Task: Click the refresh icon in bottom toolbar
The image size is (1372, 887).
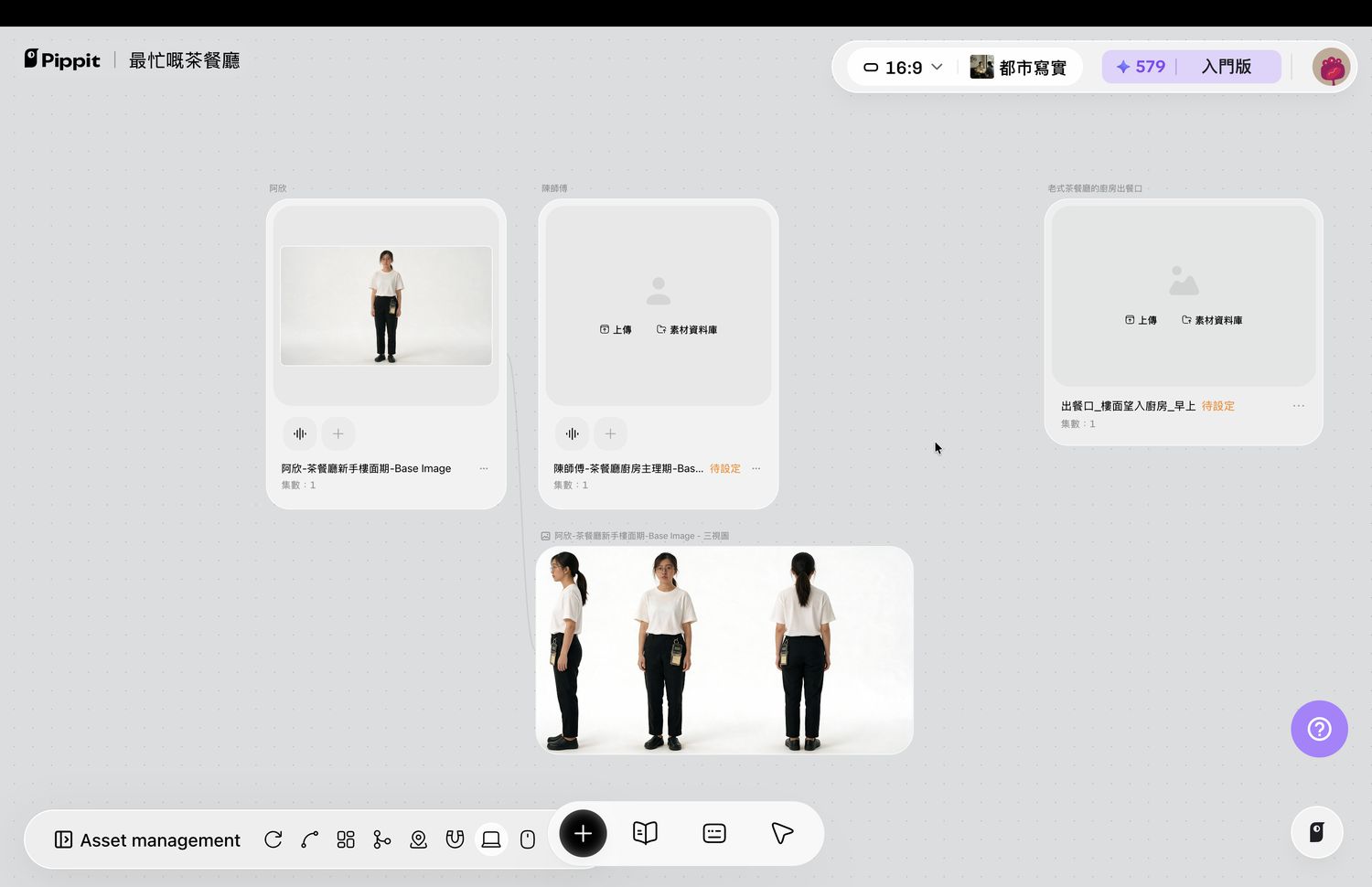Action: point(273,839)
